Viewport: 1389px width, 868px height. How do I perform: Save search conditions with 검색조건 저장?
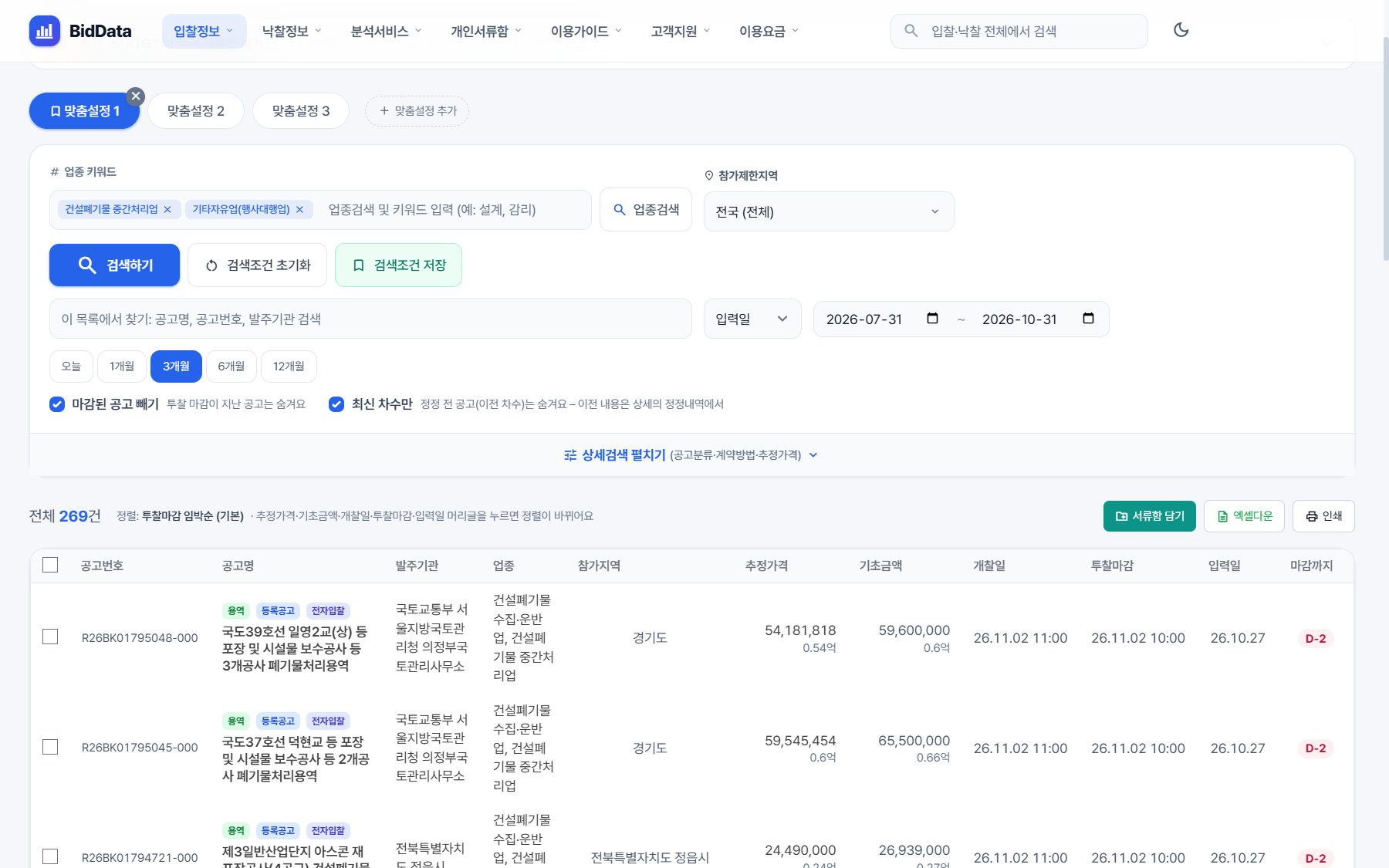pos(398,265)
